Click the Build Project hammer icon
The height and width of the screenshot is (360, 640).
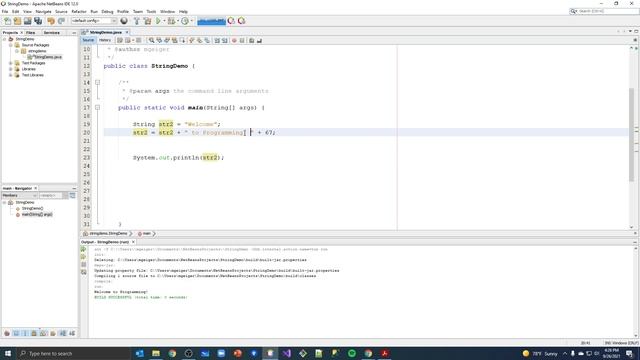[x=137, y=21]
